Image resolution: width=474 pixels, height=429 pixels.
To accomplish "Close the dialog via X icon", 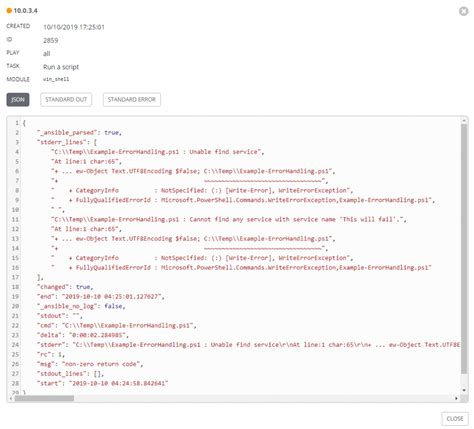I will [463, 11].
